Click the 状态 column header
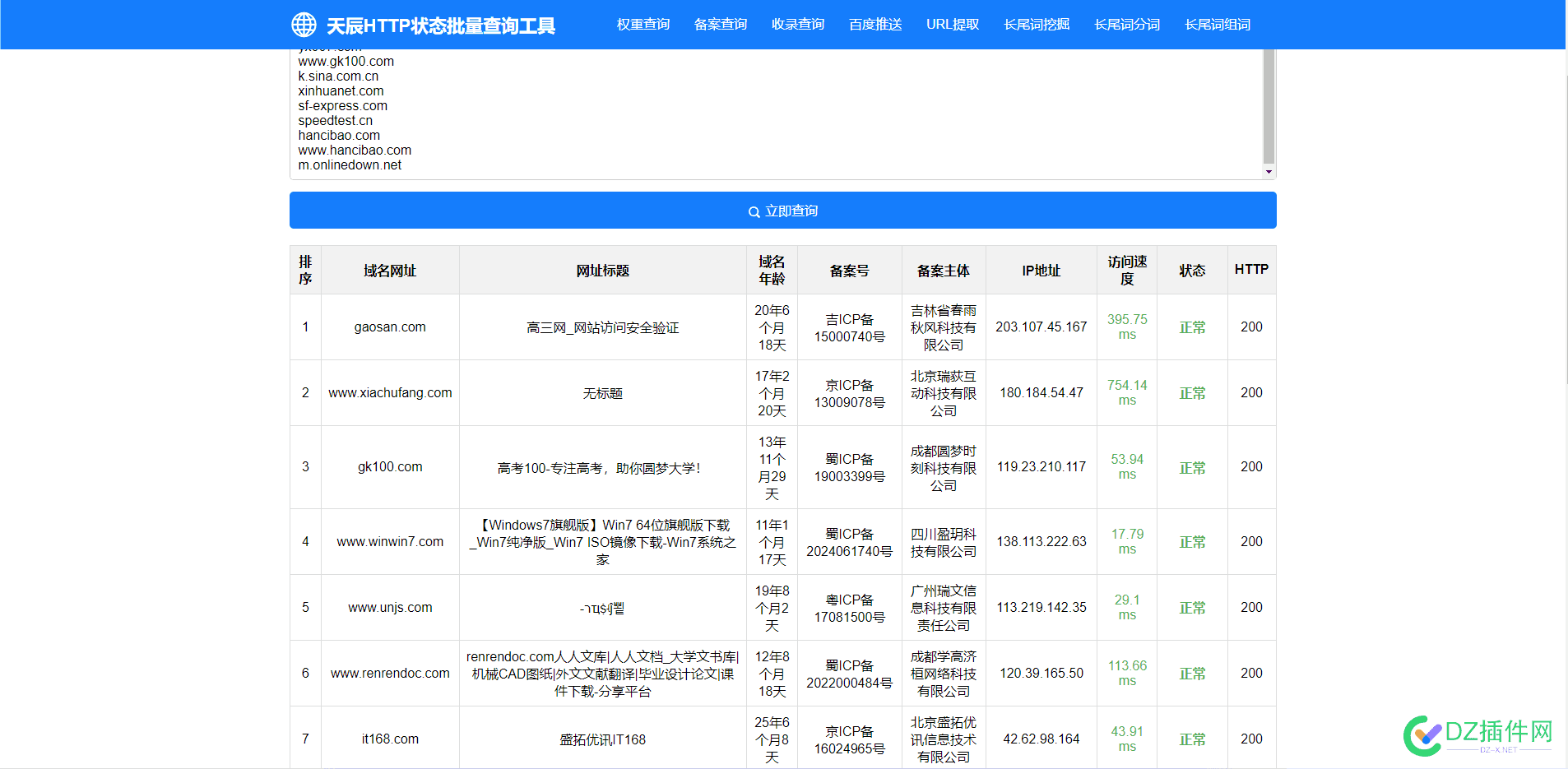 [x=1192, y=271]
